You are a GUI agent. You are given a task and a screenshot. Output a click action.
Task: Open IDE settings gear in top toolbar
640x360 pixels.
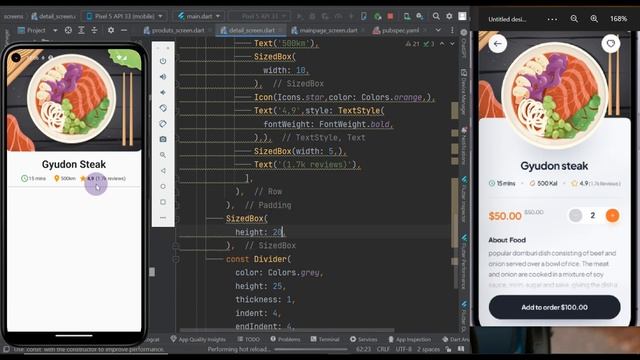coord(449,16)
